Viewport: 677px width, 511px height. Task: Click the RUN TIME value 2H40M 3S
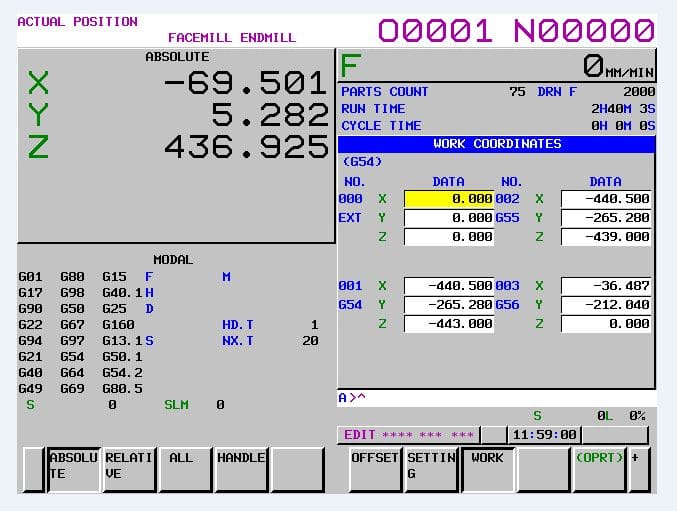tap(623, 109)
